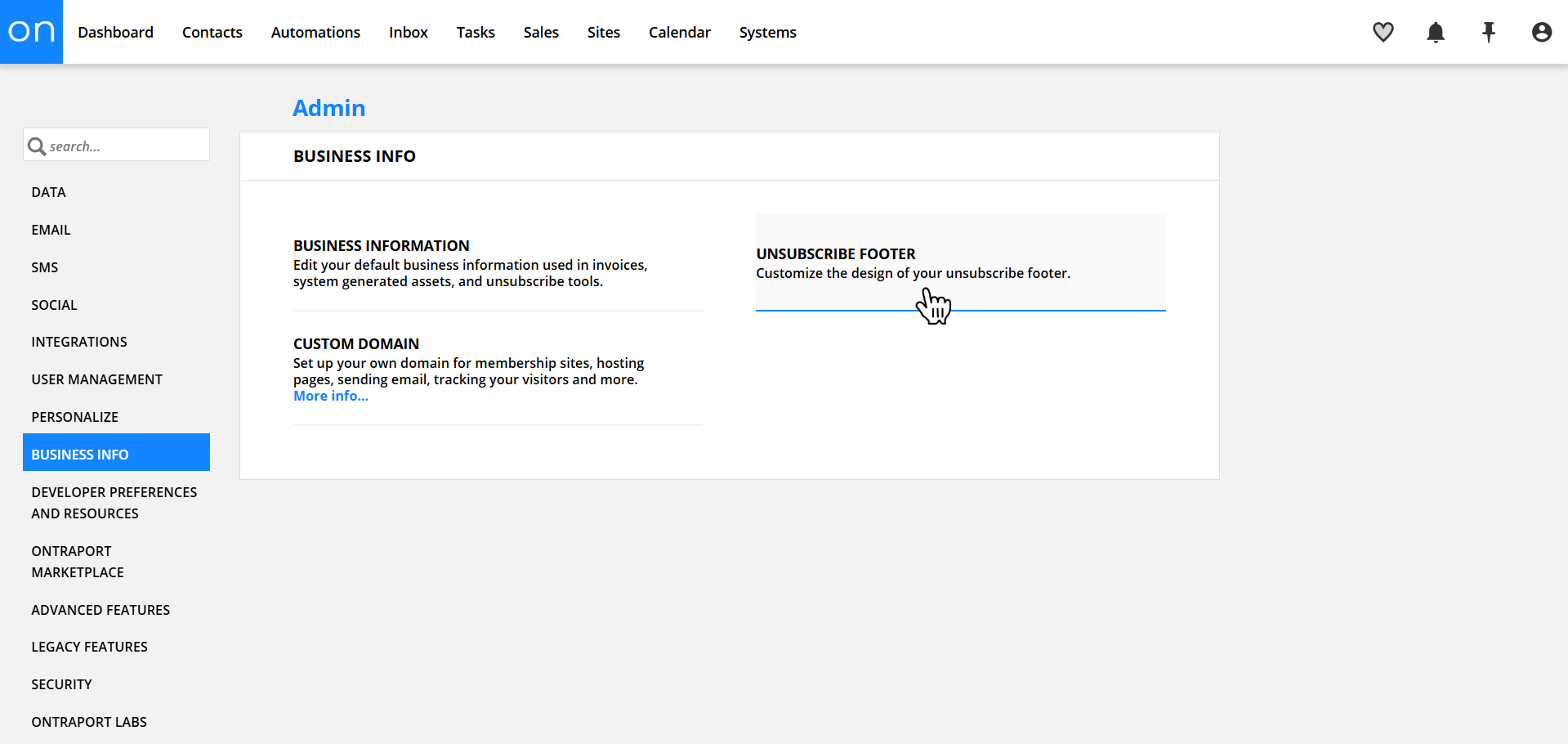Image resolution: width=1568 pixels, height=744 pixels.
Task: Open notifications bell icon
Action: (x=1436, y=32)
